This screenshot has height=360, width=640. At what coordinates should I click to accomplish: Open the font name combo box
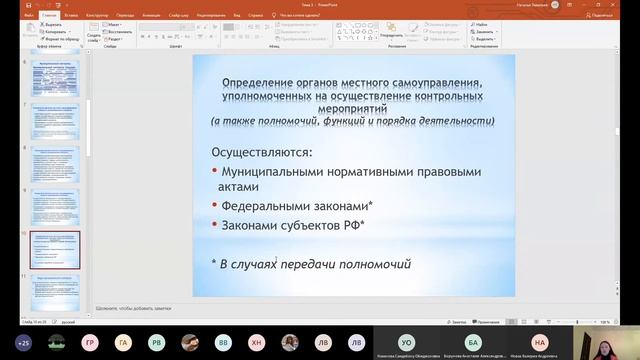pos(159,27)
